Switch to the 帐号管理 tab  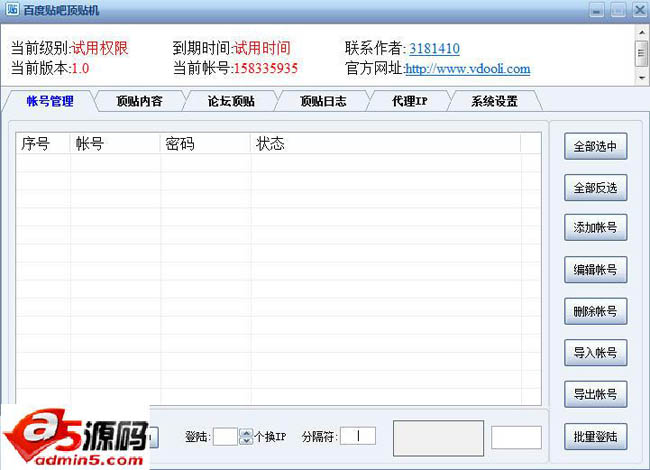50,101
